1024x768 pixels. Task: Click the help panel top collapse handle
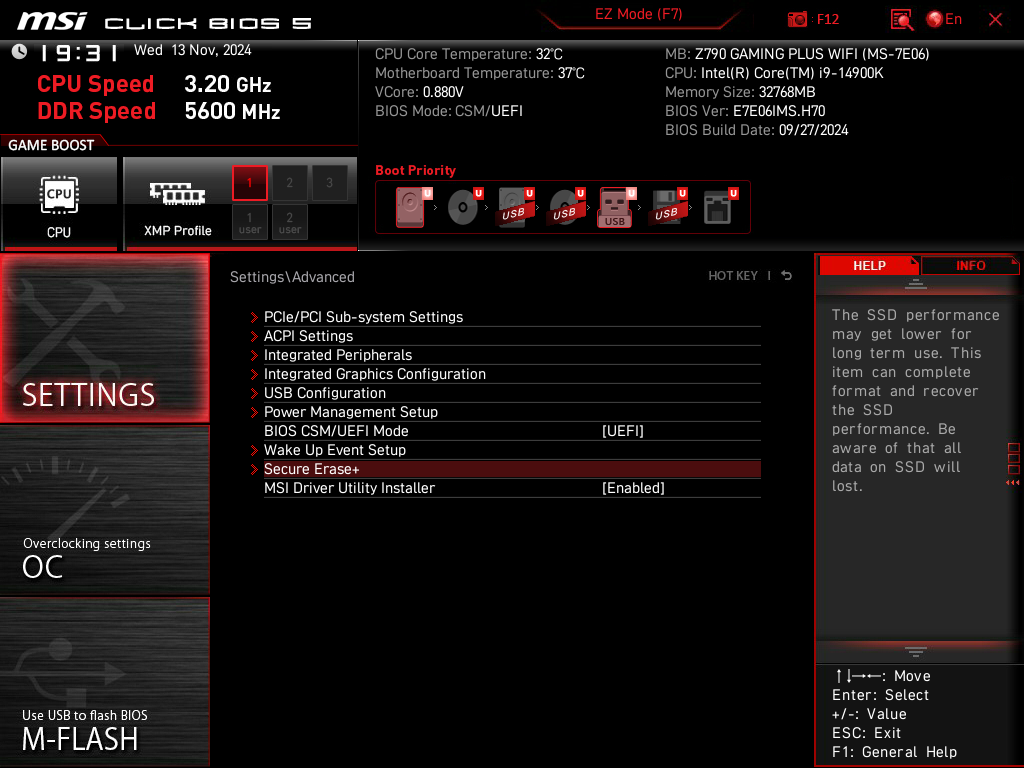pos(916,283)
